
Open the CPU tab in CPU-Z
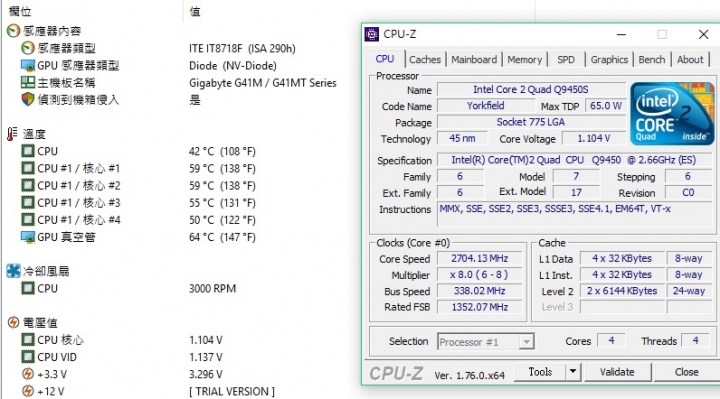pos(385,59)
